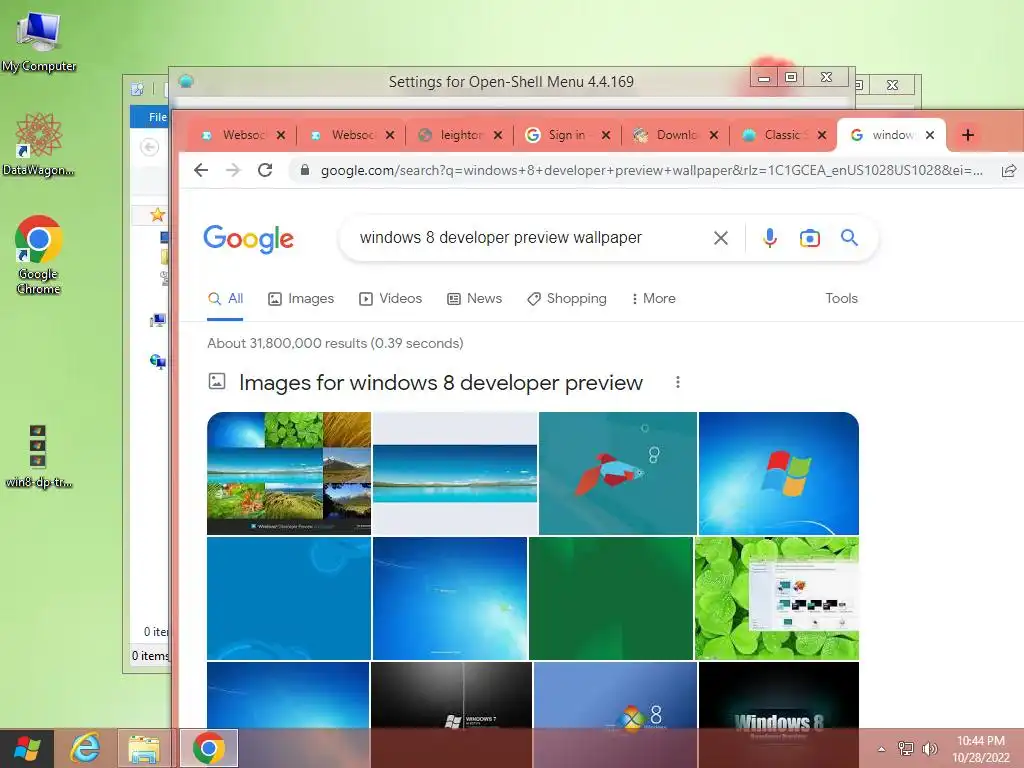Viewport: 1024px width, 768px height.
Task: Switch to the leighton tab
Action: tap(460, 135)
